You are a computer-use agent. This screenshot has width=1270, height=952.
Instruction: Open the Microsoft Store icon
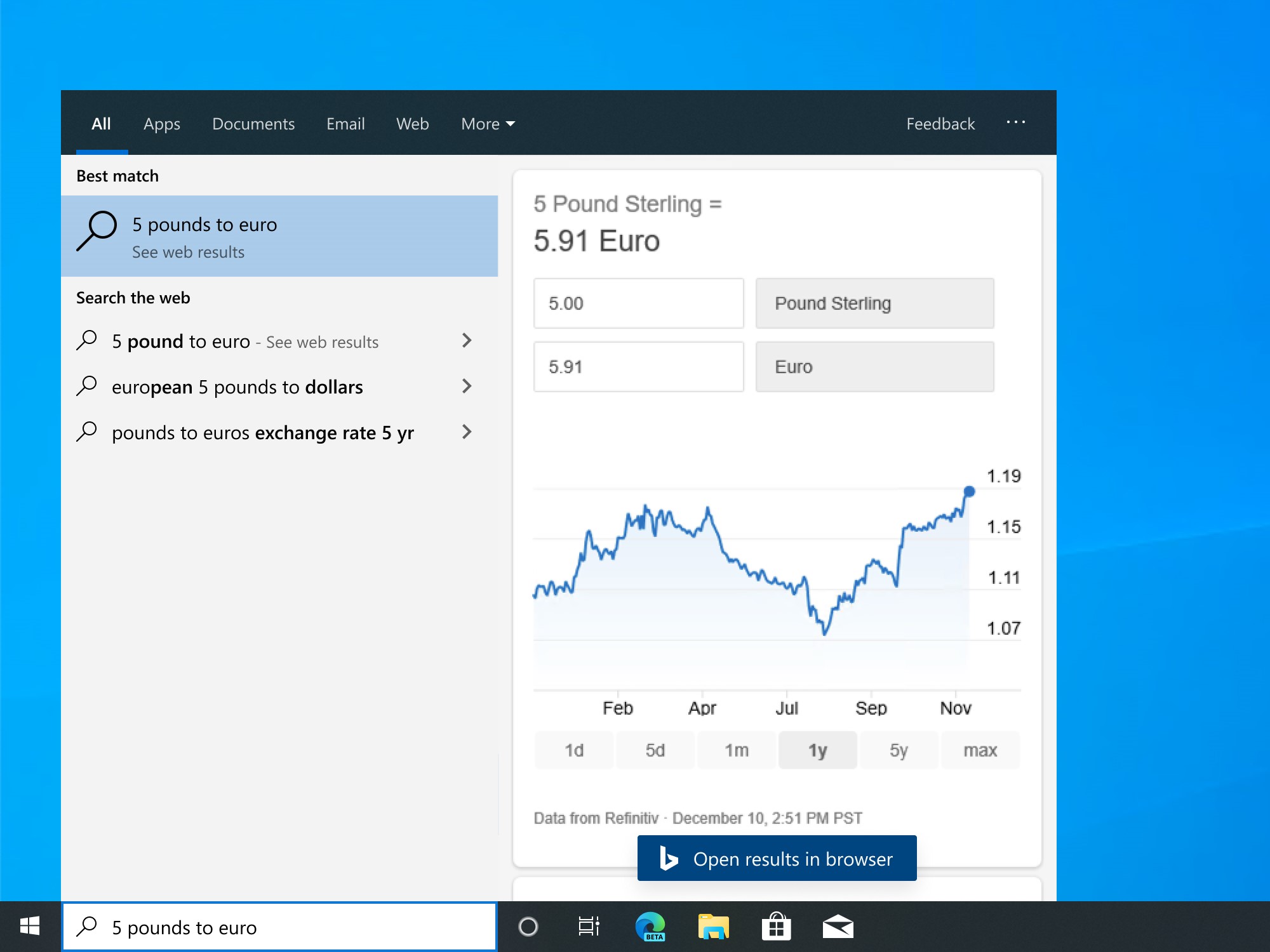click(775, 927)
